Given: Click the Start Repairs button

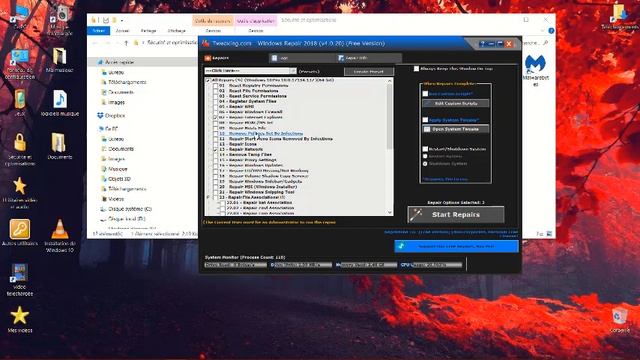Looking at the screenshot, I should pos(456,214).
